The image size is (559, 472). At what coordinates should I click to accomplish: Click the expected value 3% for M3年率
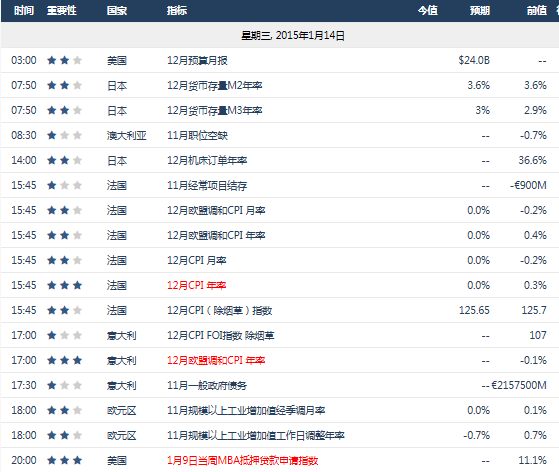click(x=482, y=110)
